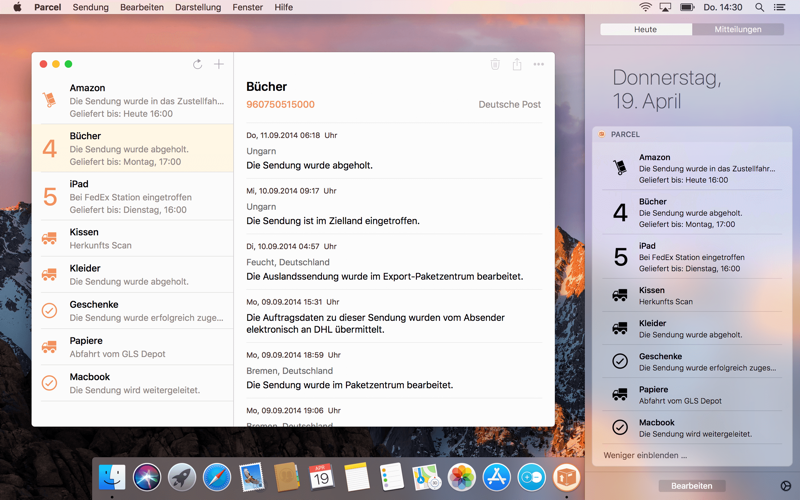Screen dimensions: 800x500
Task: Select the Amazon shipment in sidebar
Action: point(133,100)
